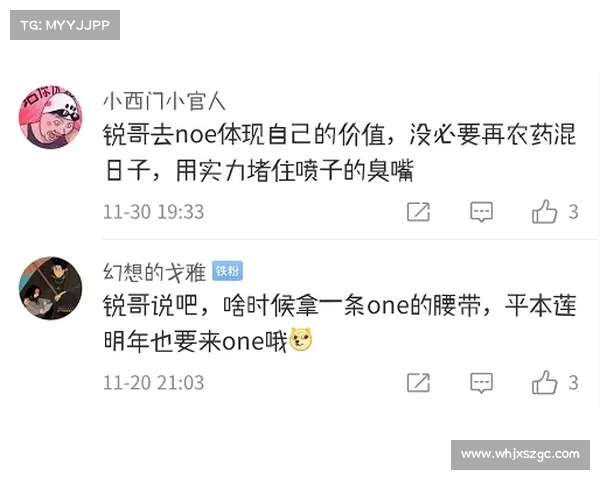The height and width of the screenshot is (480, 600).
Task: Click the TG: MYYJJPP label
Action: tap(65, 25)
